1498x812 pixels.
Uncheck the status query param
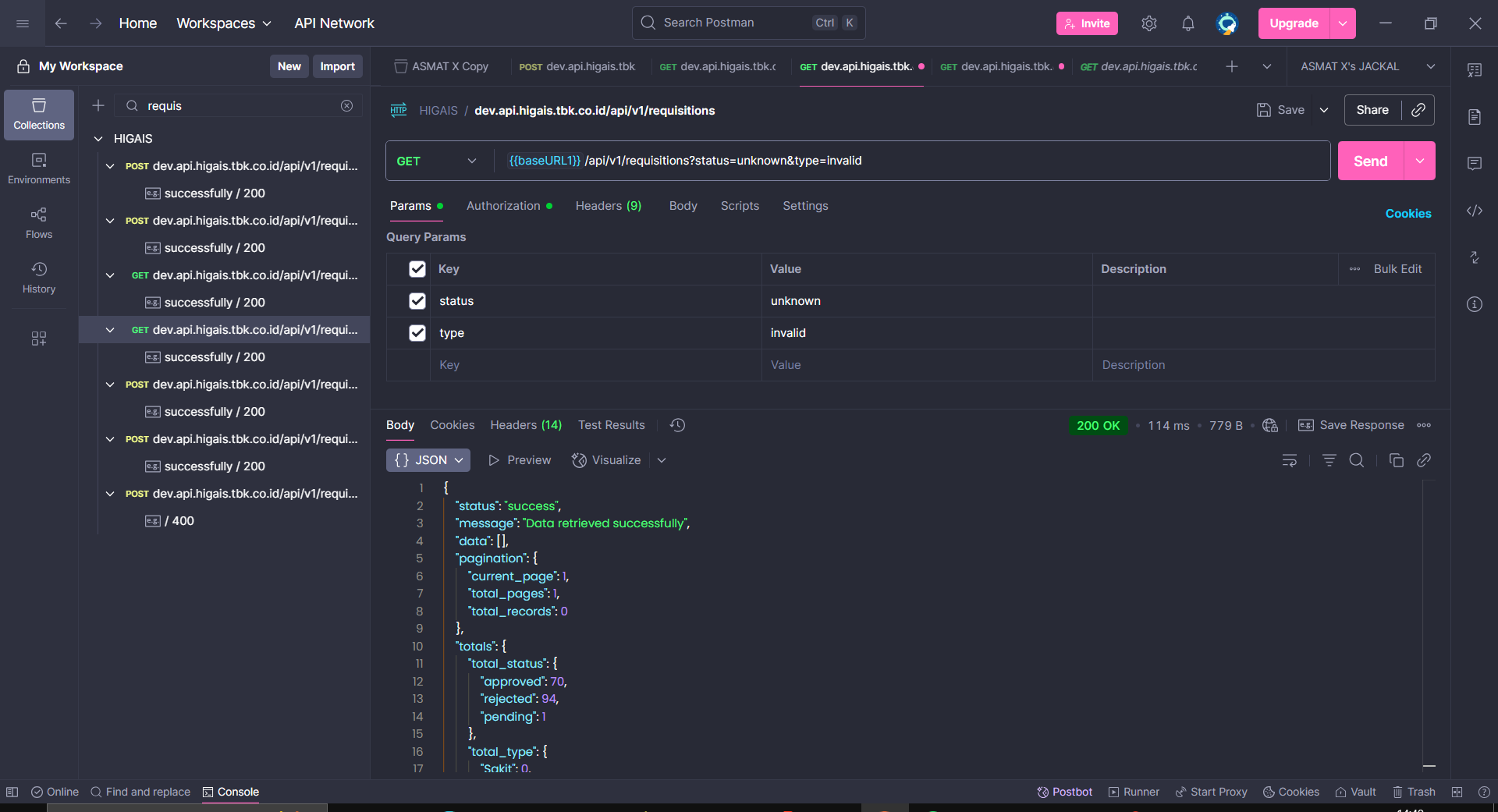pos(417,301)
